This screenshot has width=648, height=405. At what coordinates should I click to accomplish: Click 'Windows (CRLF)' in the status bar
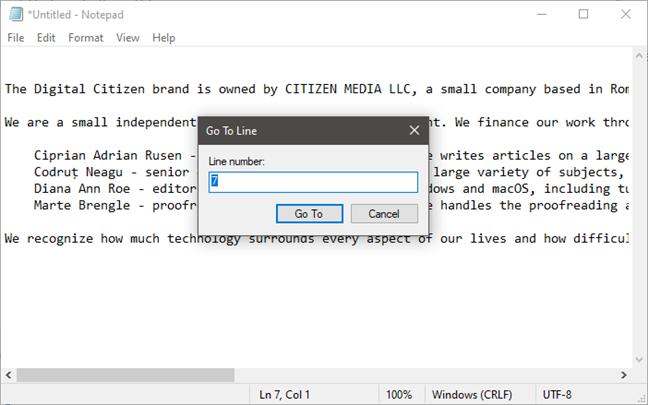472,395
